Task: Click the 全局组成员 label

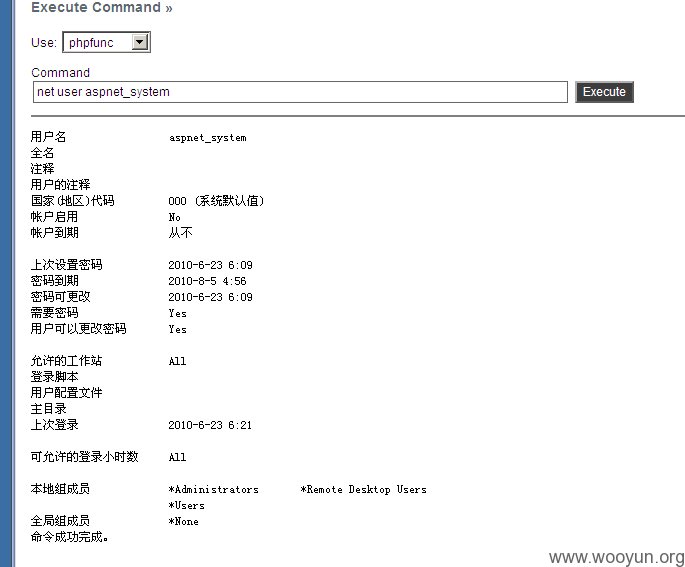Action: (60, 521)
